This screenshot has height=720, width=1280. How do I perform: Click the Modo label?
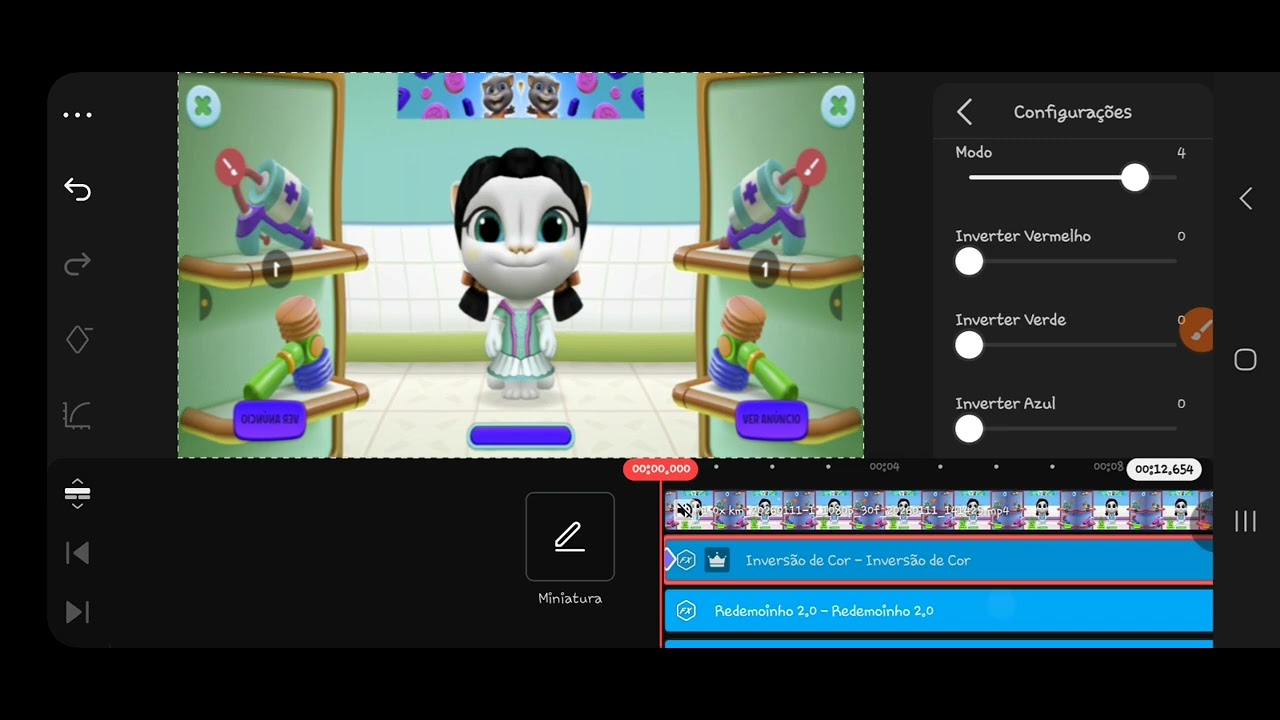(974, 152)
